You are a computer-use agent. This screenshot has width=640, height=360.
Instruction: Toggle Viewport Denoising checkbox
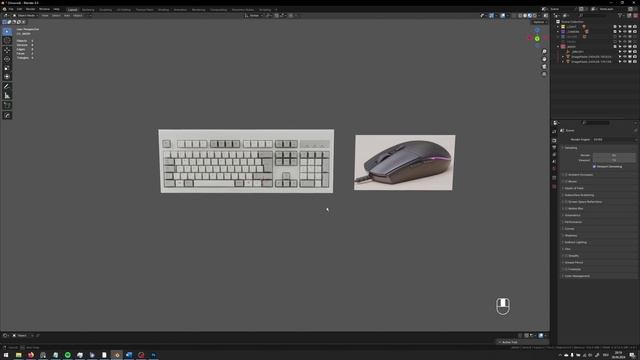[x=594, y=167]
